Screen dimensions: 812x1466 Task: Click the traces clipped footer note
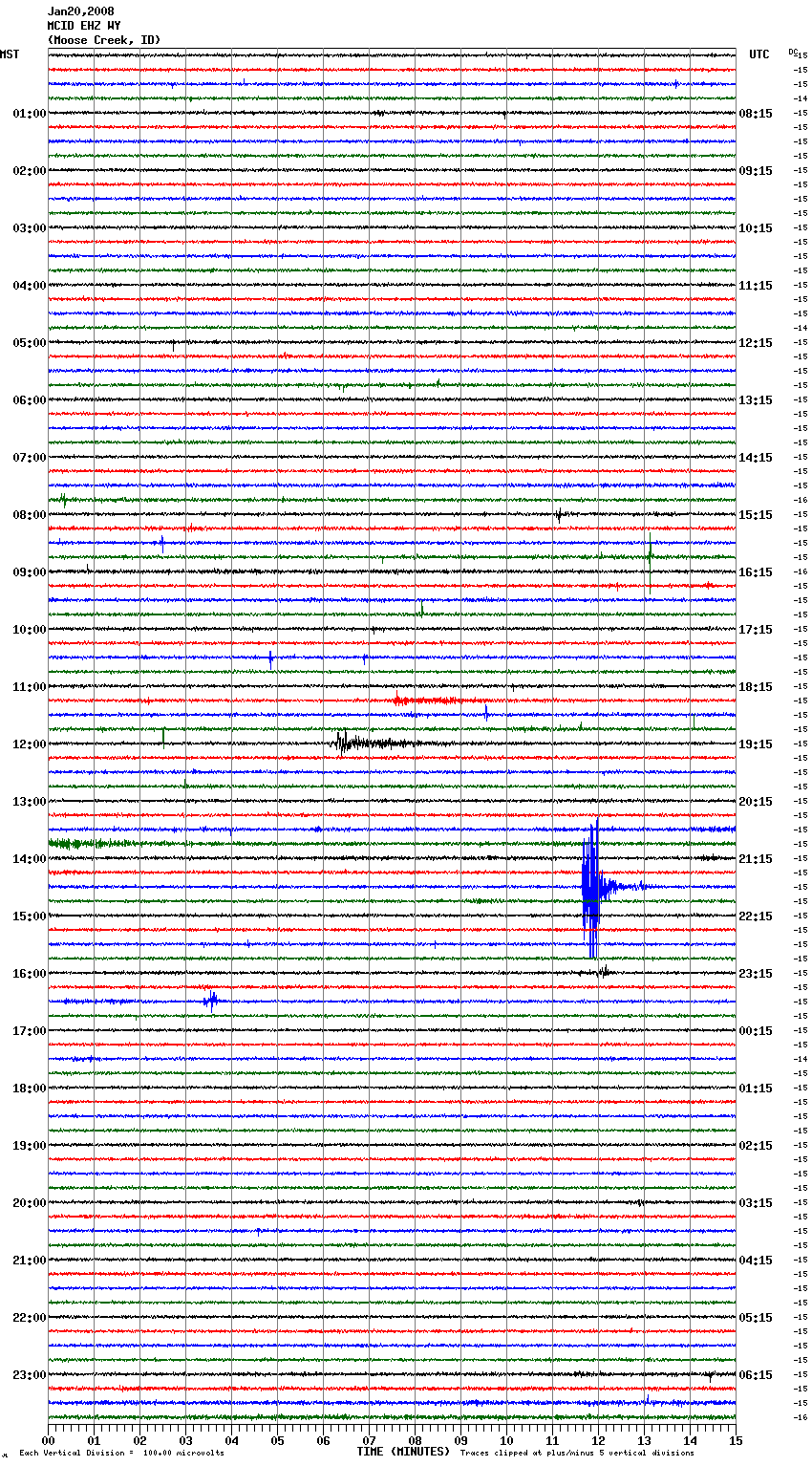pos(577,1453)
